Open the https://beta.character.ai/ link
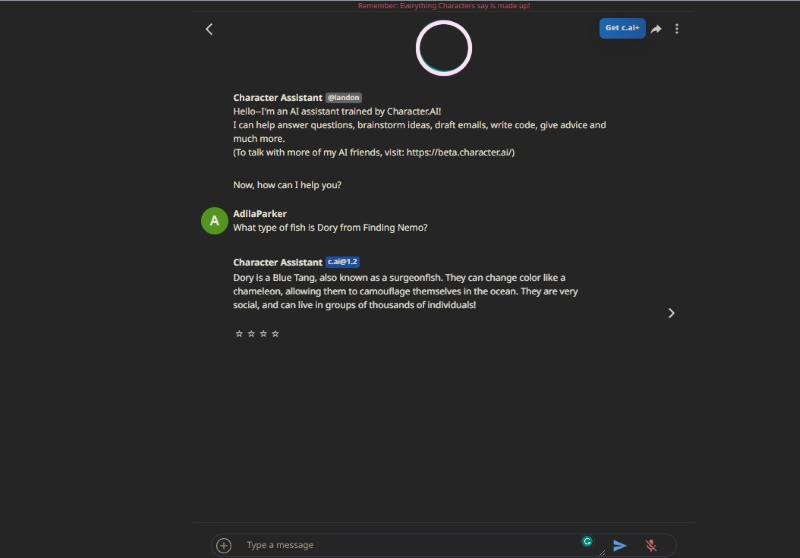The height and width of the screenshot is (558, 800). [x=460, y=153]
